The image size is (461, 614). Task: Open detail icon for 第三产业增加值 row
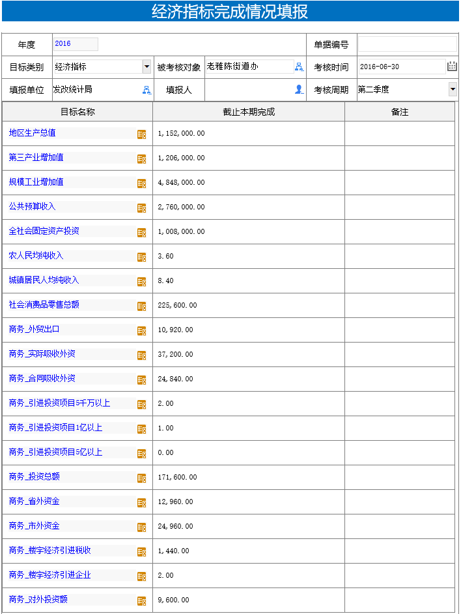click(141, 159)
